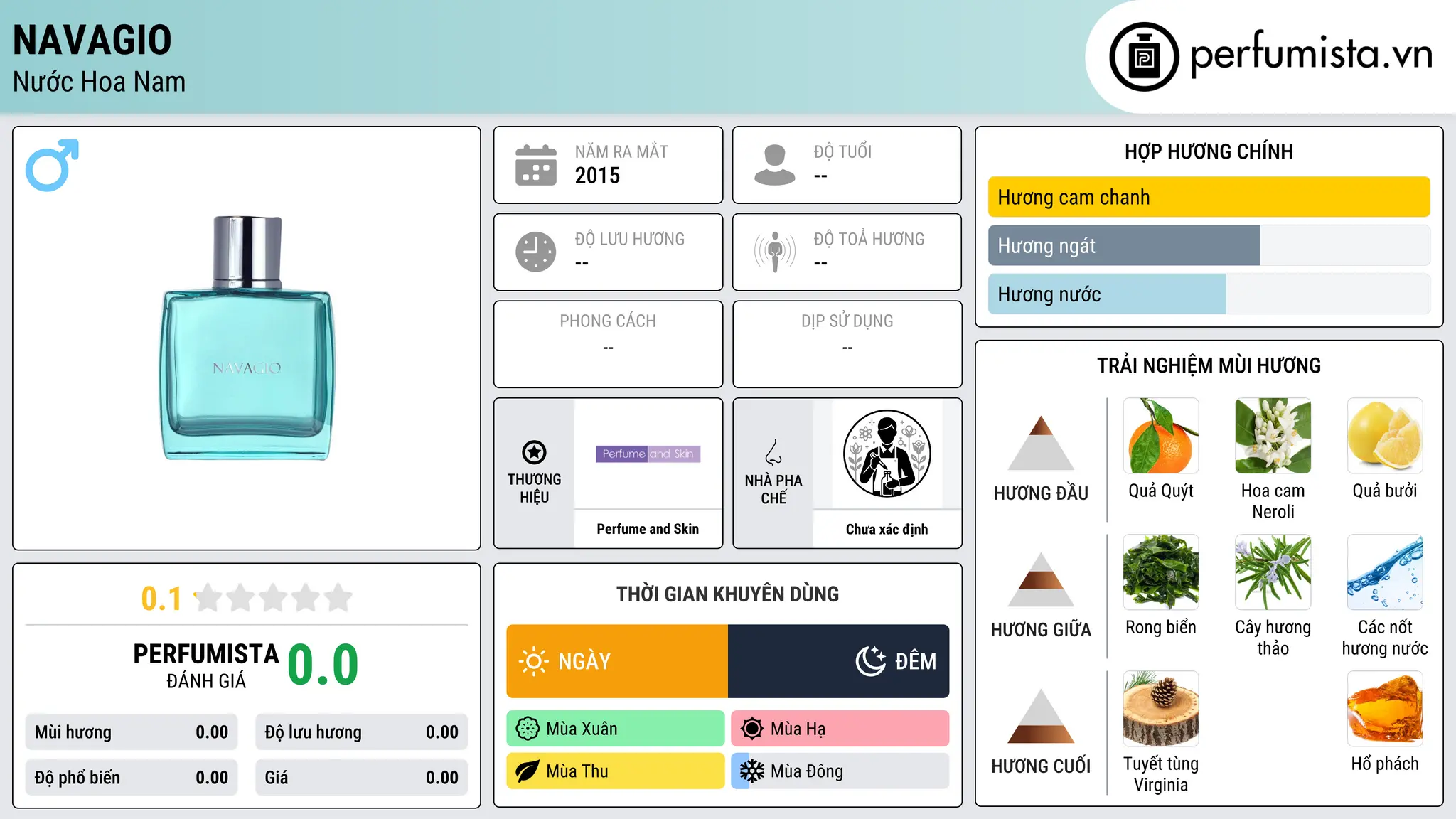Open the Cây hương thảo note image

(1273, 572)
